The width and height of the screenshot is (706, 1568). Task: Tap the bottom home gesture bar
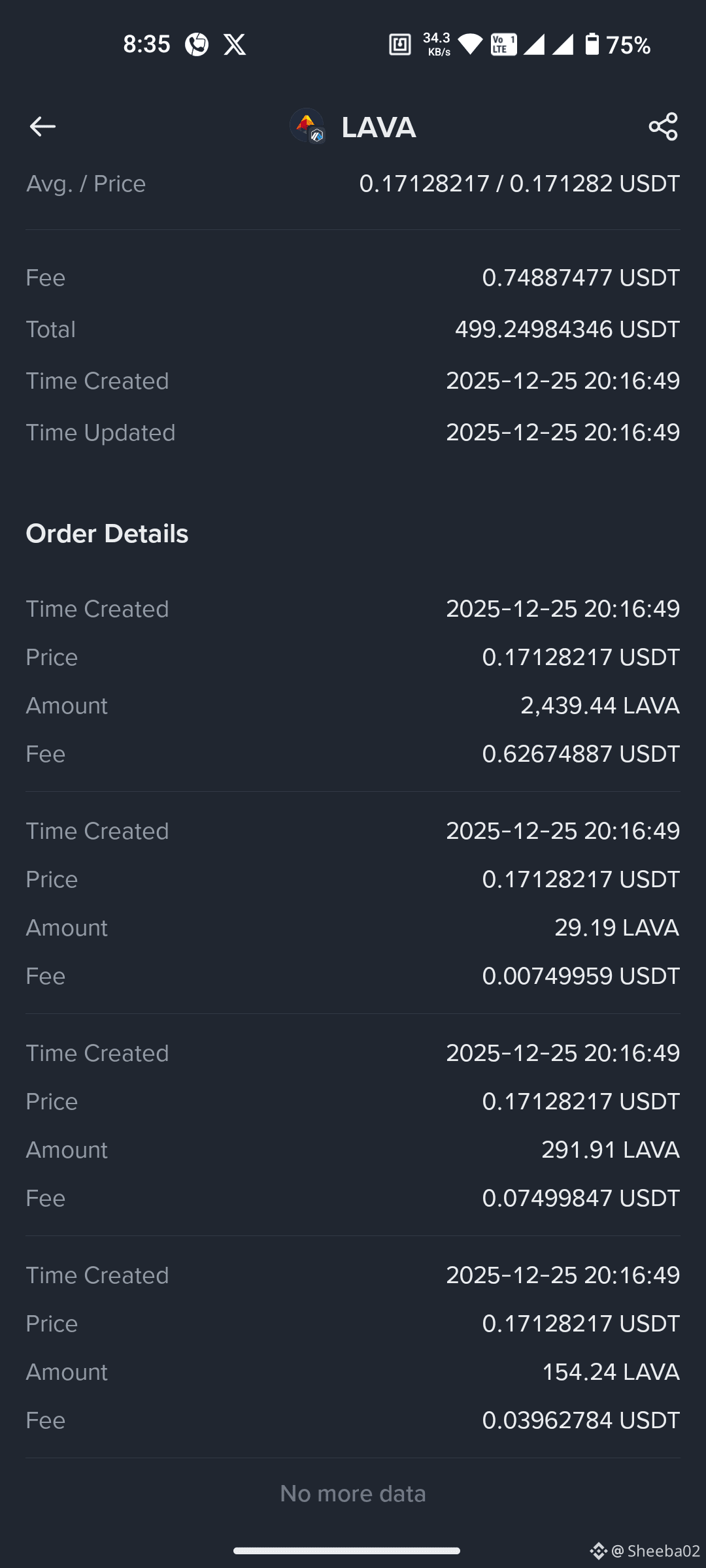[x=346, y=1550]
